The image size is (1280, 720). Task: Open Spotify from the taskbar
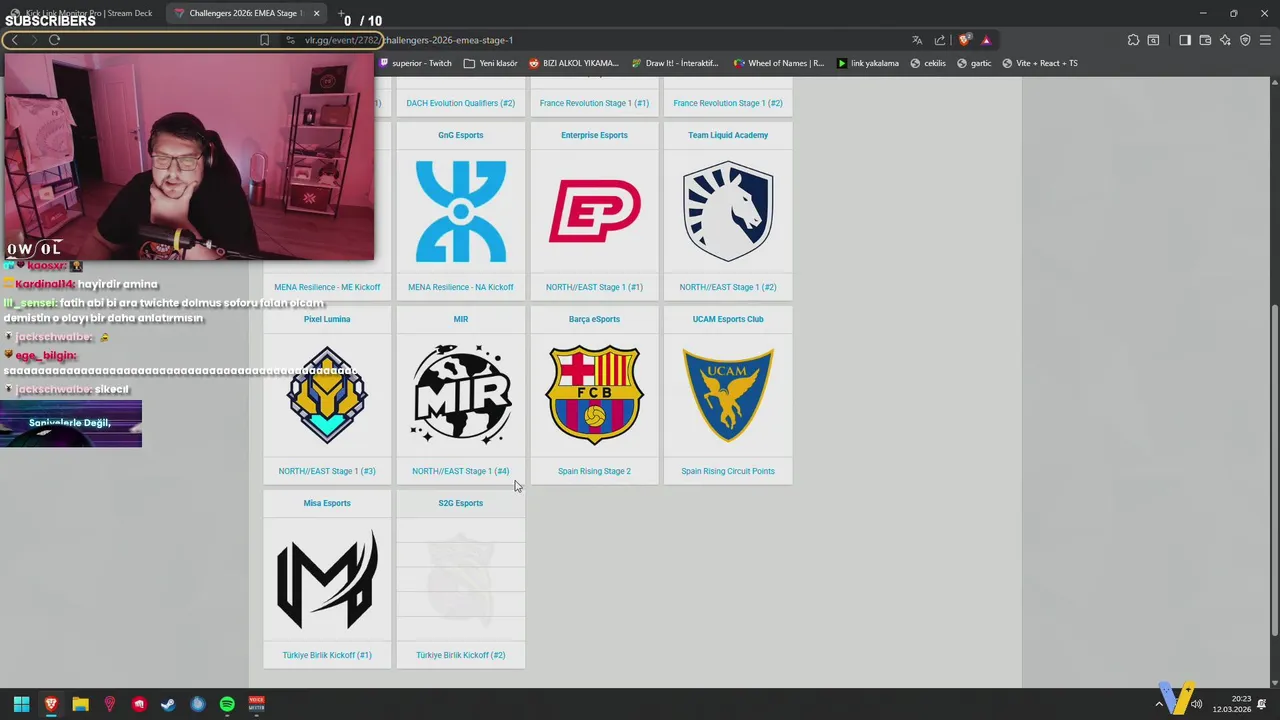click(x=227, y=704)
